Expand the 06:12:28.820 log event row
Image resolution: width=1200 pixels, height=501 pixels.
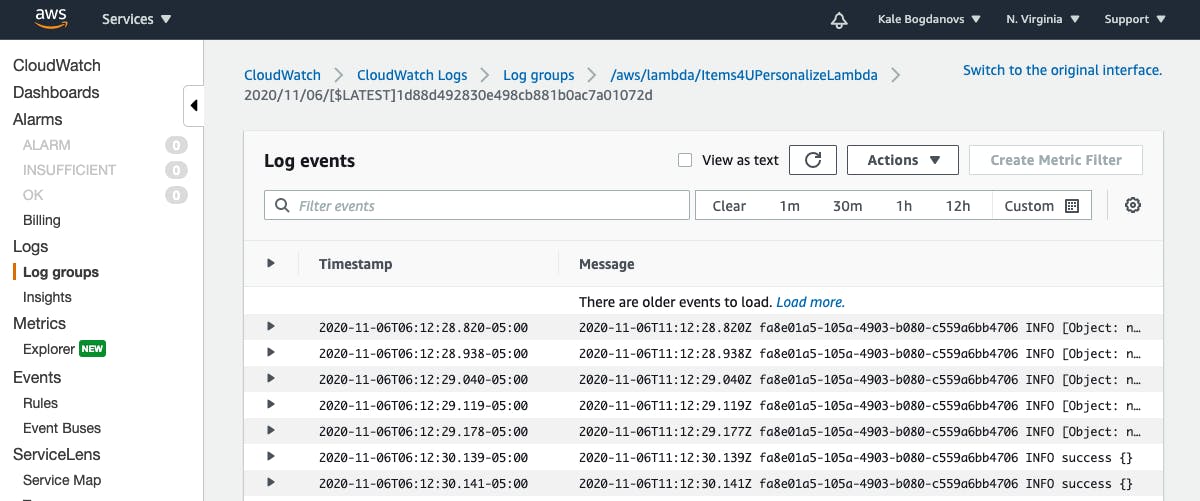point(271,326)
